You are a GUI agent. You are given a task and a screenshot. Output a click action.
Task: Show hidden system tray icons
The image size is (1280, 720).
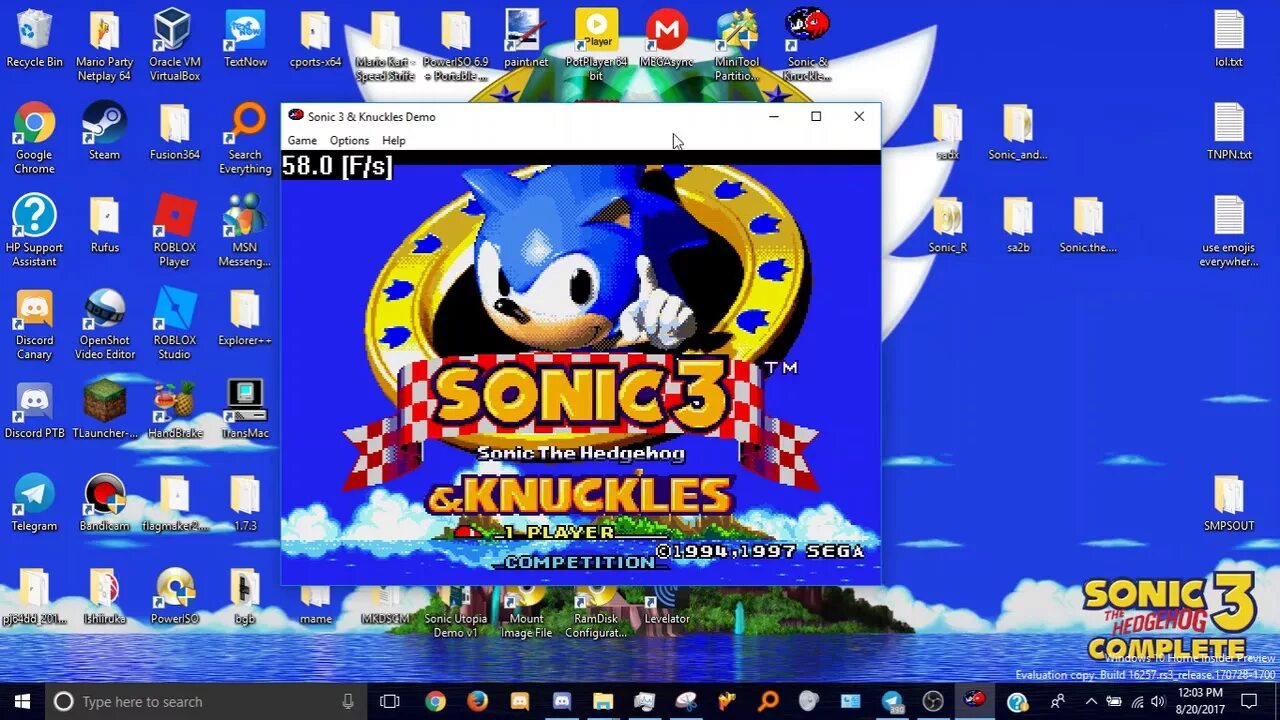pos(1091,701)
